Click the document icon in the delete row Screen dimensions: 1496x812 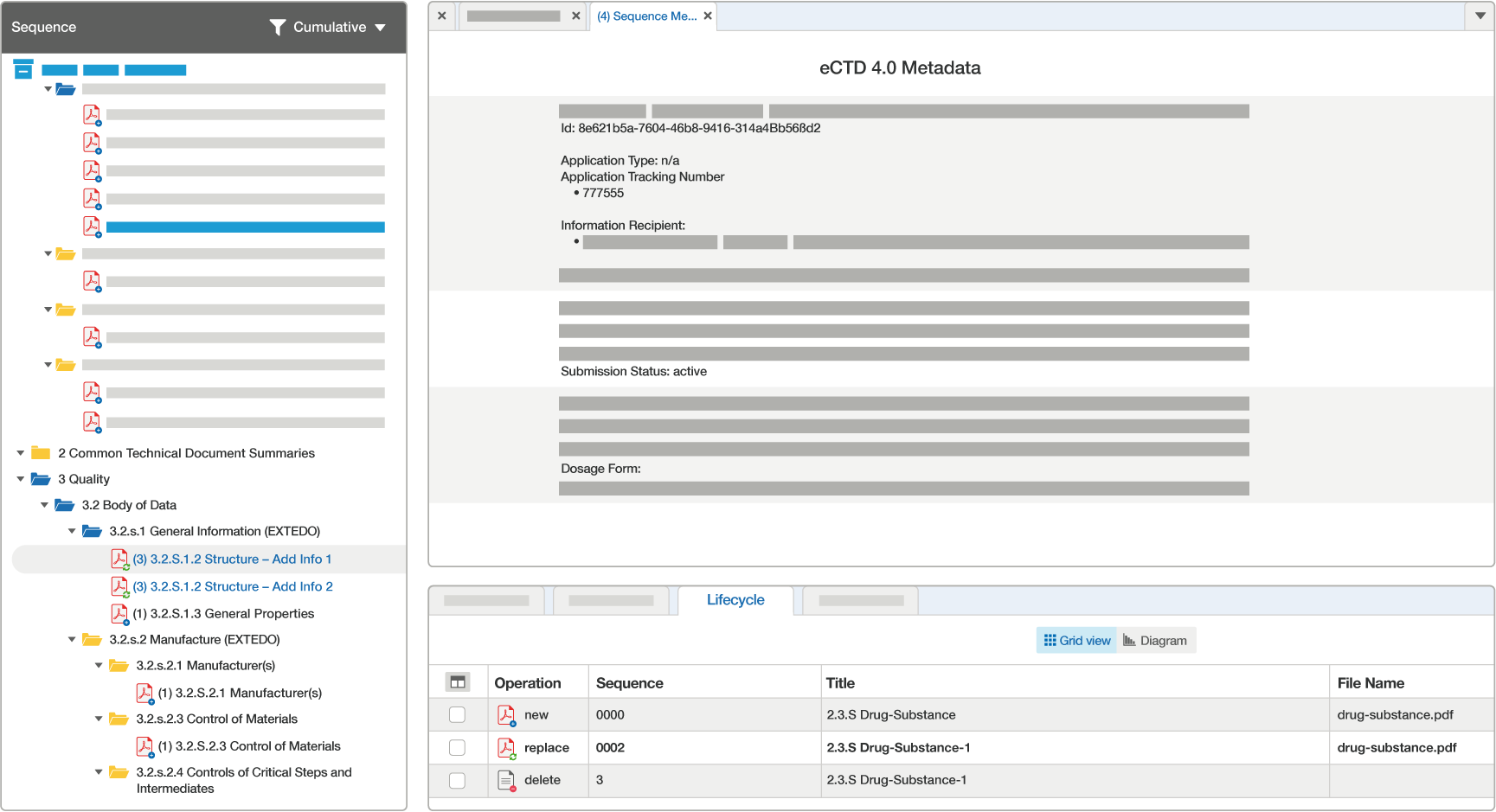click(x=506, y=781)
